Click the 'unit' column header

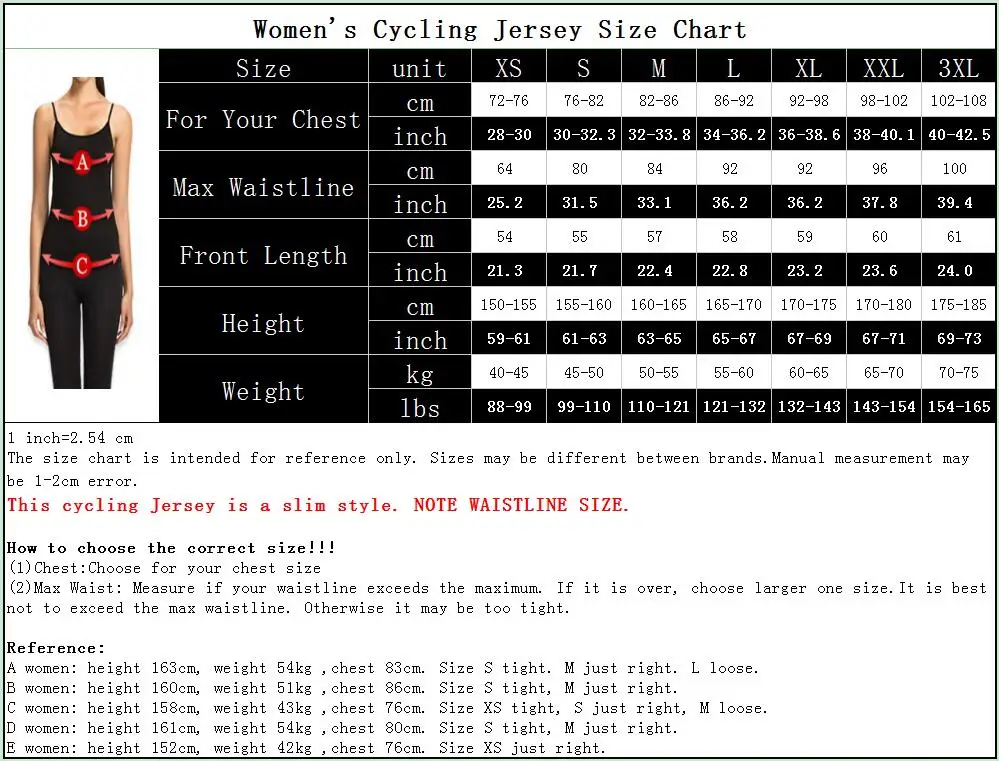419,67
